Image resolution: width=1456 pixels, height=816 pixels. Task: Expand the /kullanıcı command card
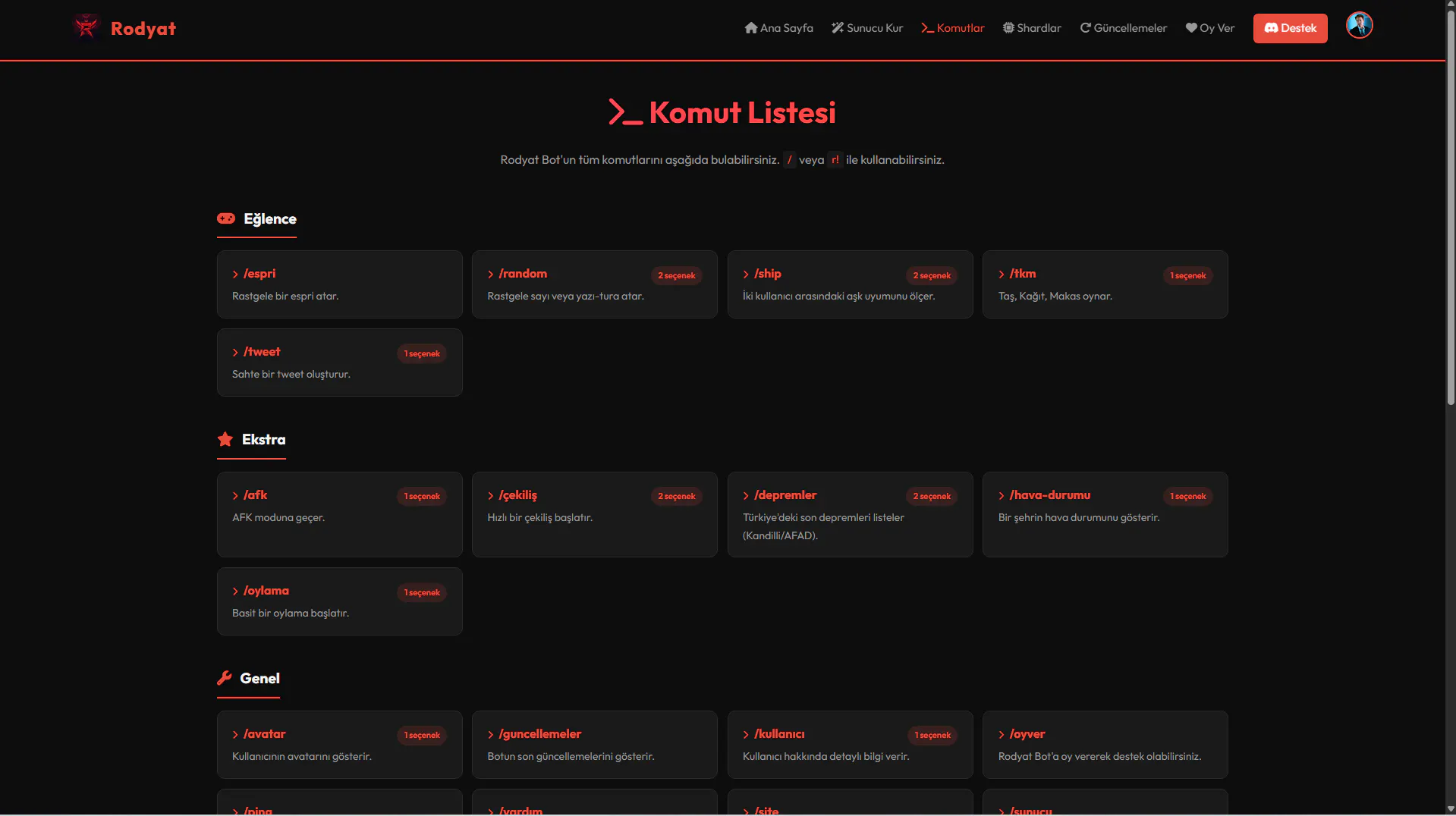click(850, 745)
